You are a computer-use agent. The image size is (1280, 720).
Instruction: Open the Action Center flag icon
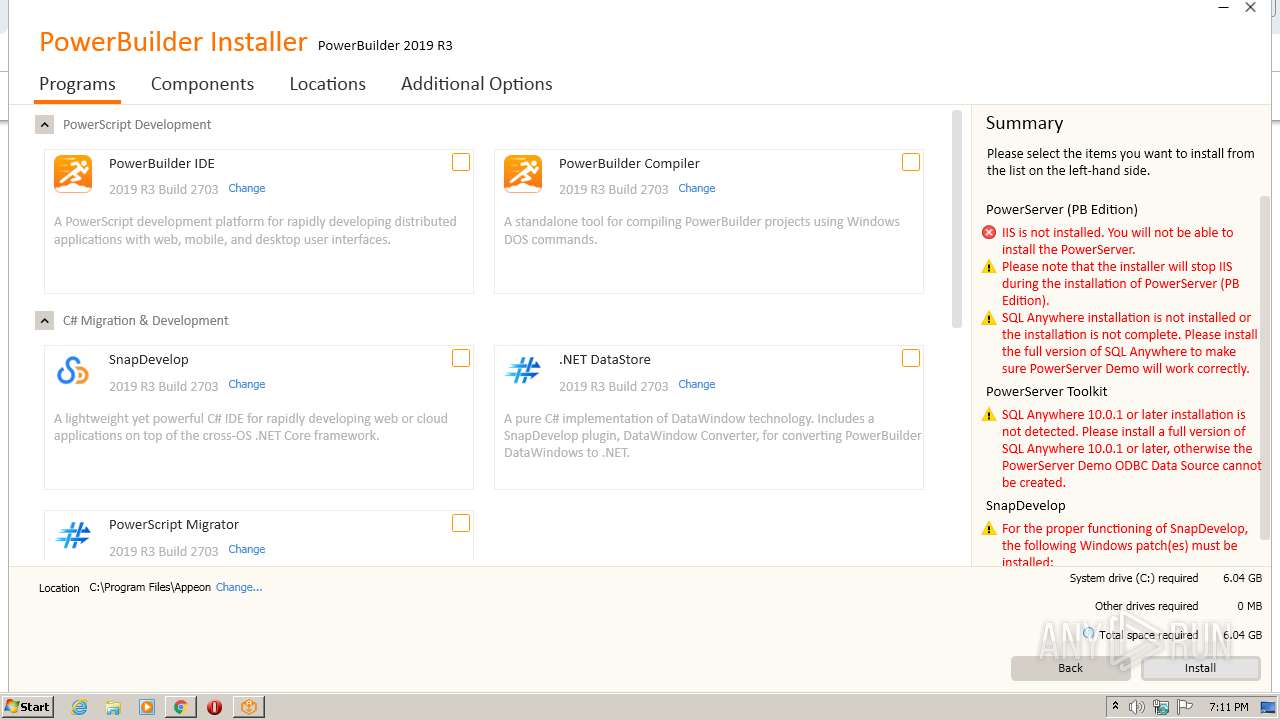(x=1185, y=707)
